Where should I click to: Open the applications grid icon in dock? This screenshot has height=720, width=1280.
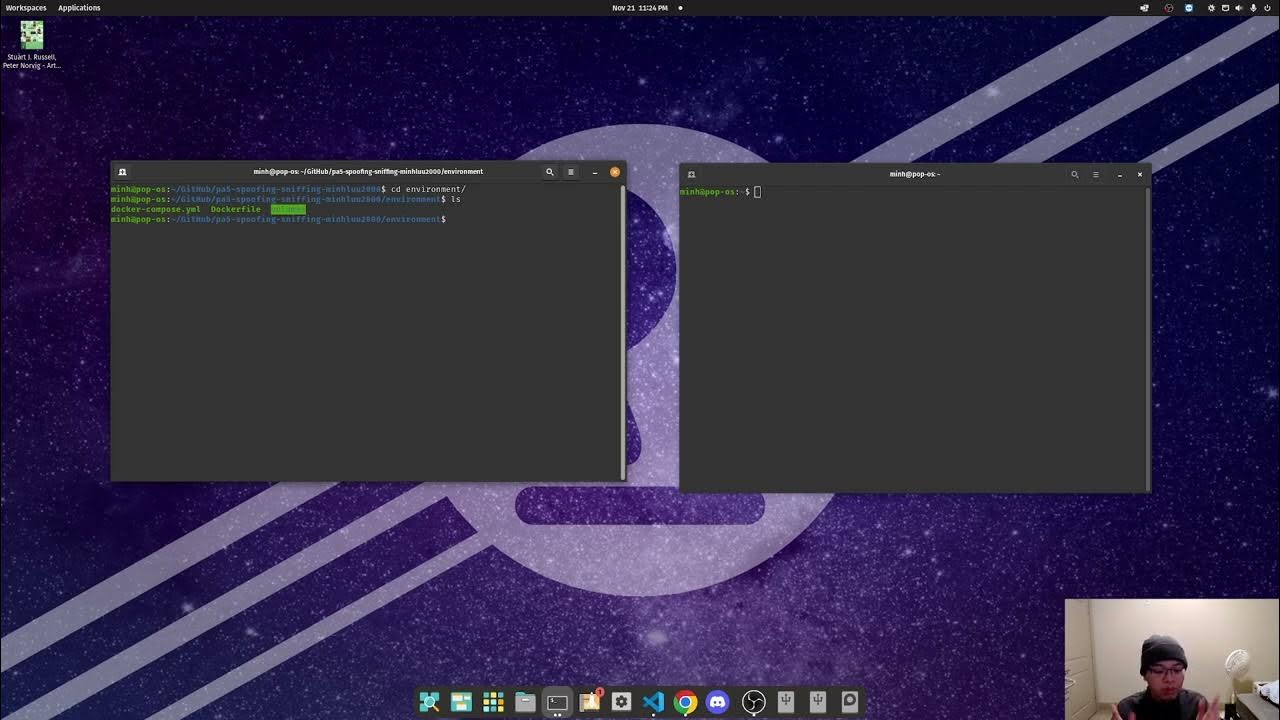pyautogui.click(x=493, y=702)
